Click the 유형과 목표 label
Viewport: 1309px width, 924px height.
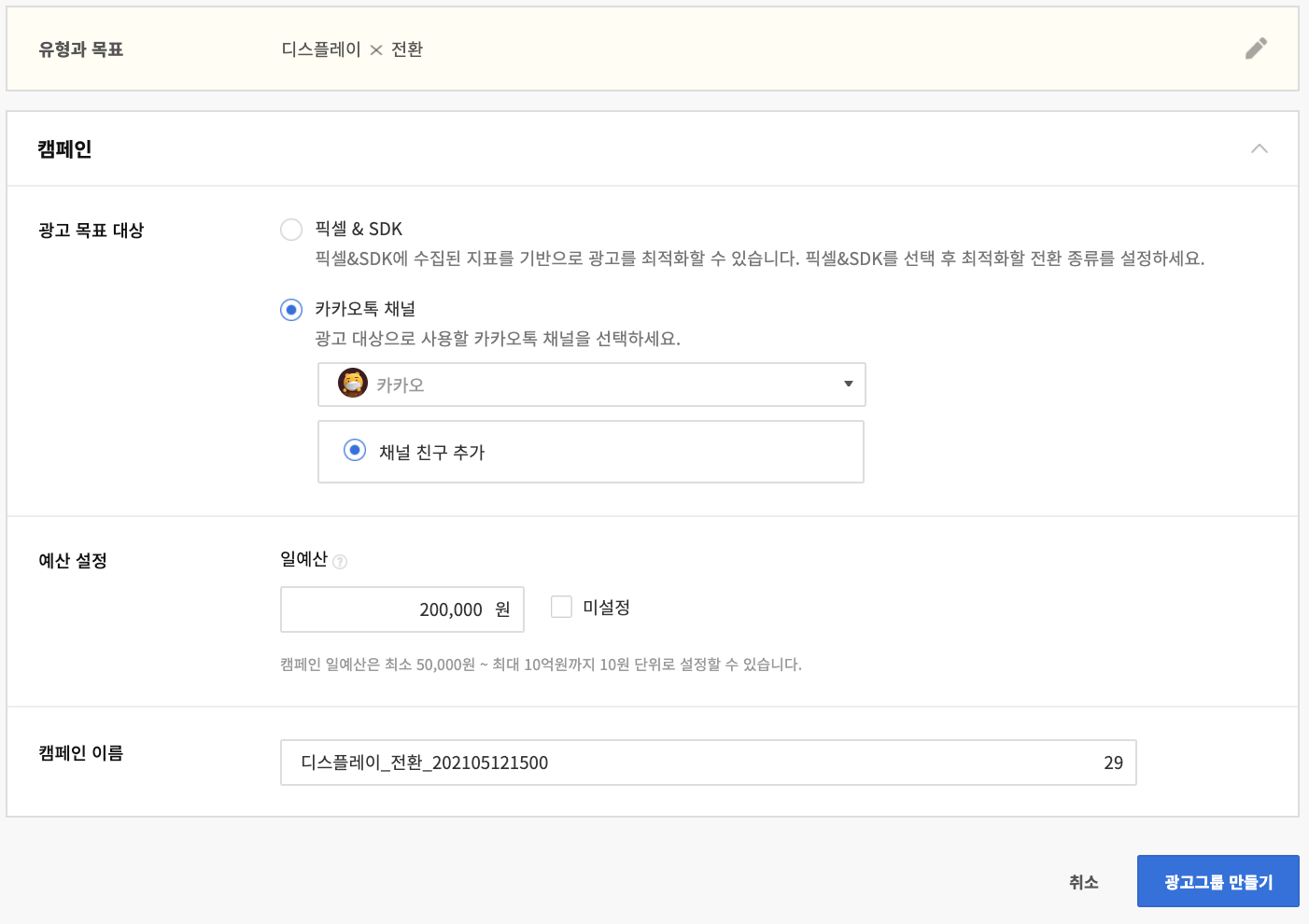(81, 49)
